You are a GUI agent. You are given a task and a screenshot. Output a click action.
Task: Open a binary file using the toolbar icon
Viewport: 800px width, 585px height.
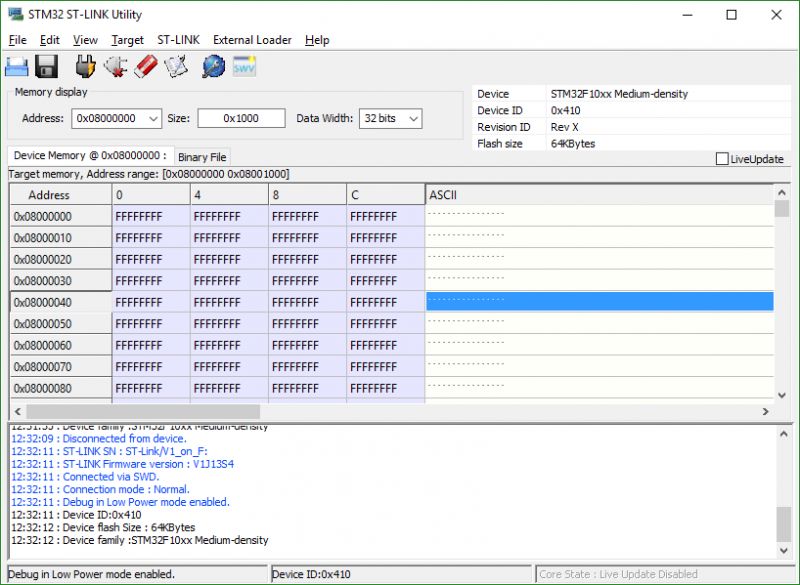click(x=15, y=65)
